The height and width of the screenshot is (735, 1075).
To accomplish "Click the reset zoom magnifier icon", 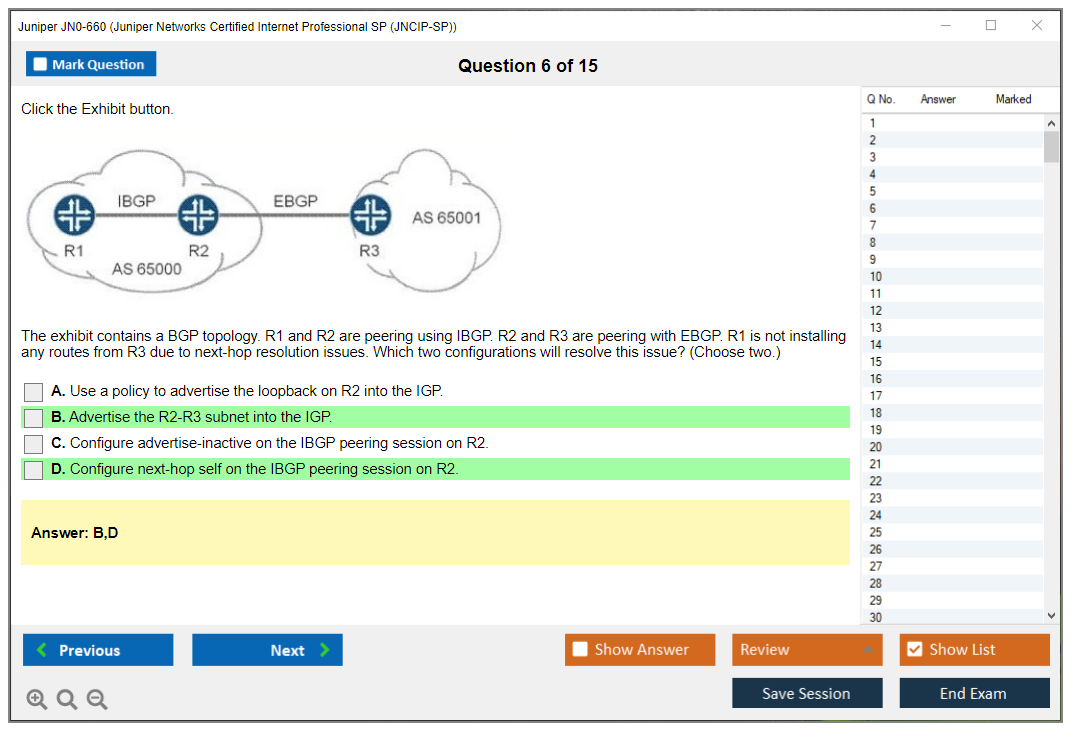I will (67, 700).
